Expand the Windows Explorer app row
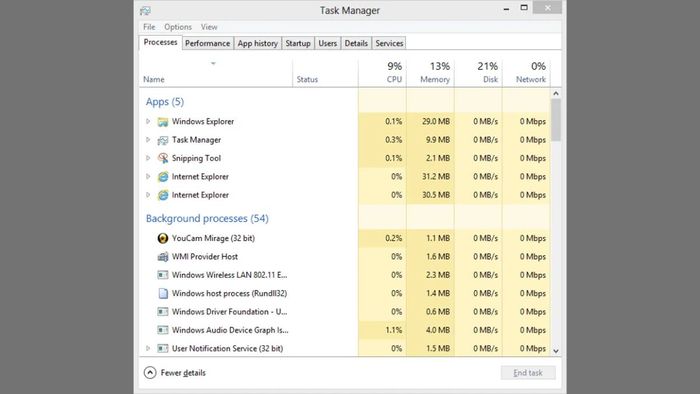 (148, 121)
